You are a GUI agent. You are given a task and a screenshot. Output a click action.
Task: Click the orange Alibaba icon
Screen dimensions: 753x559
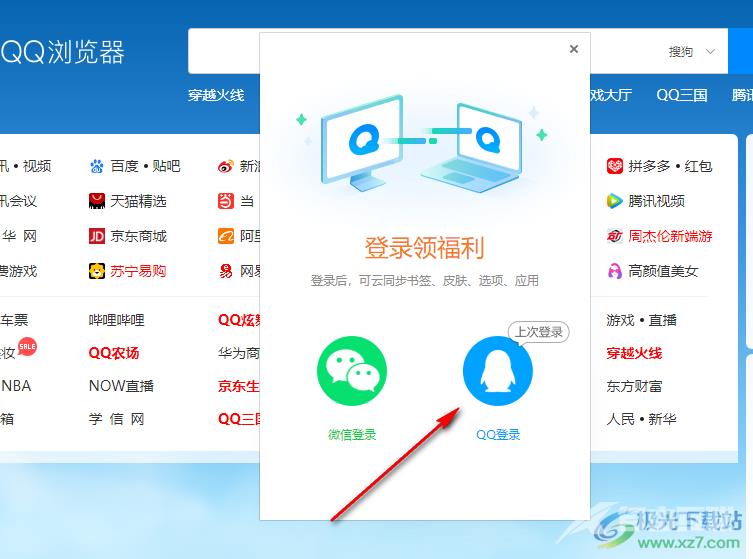pos(226,236)
